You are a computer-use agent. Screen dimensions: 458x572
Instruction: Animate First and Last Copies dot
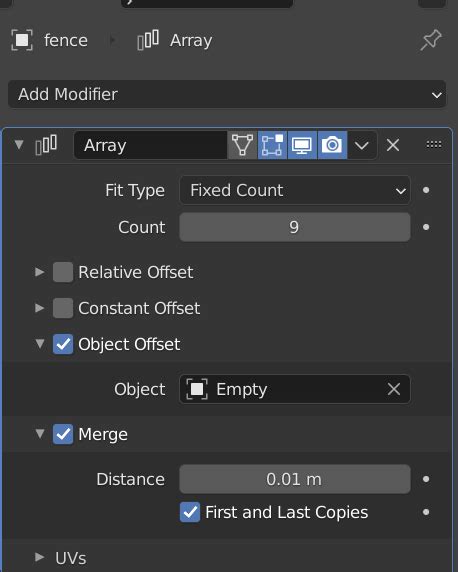[426, 512]
